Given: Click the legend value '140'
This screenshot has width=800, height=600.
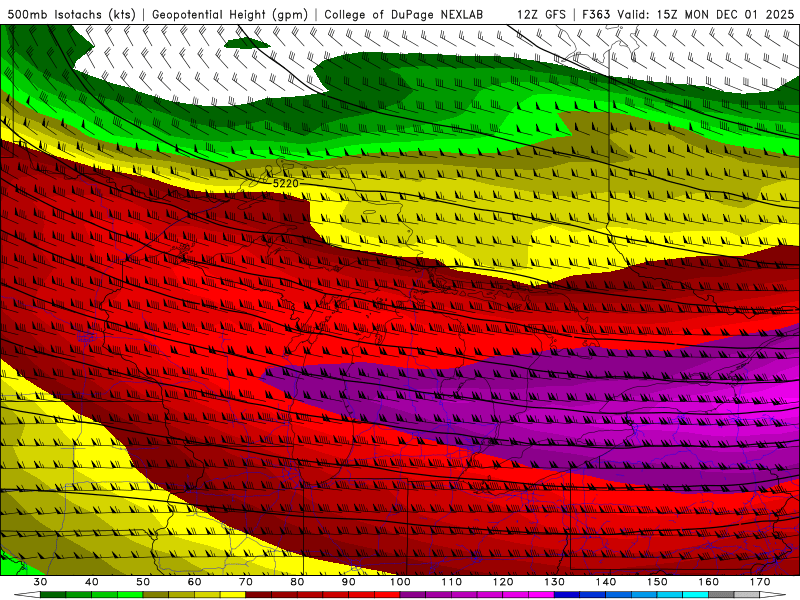Looking at the screenshot, I should coord(606,582).
